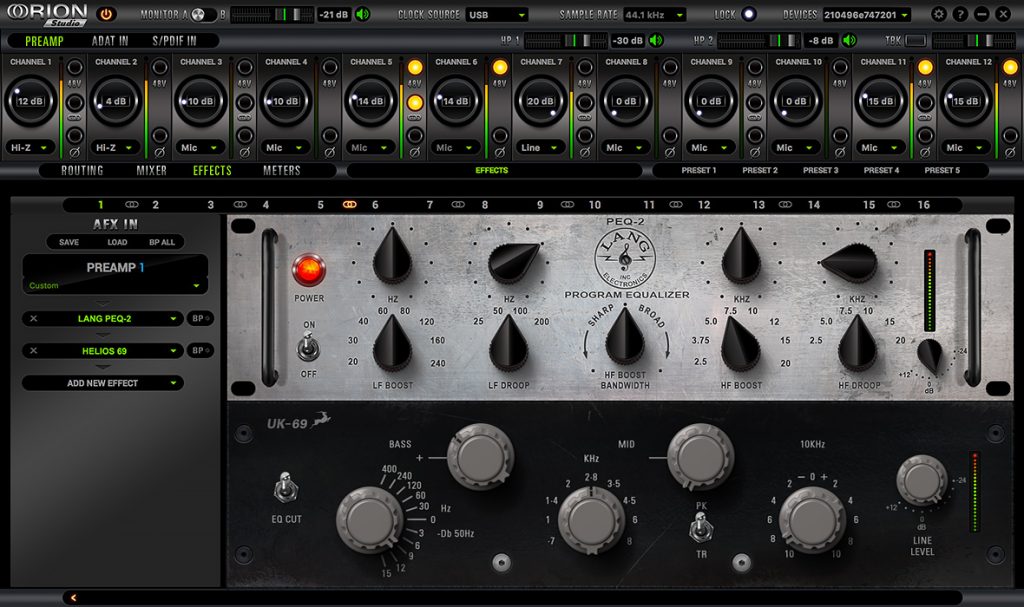Open settings with the gear icon
This screenshot has height=607, width=1024.
[x=938, y=14]
